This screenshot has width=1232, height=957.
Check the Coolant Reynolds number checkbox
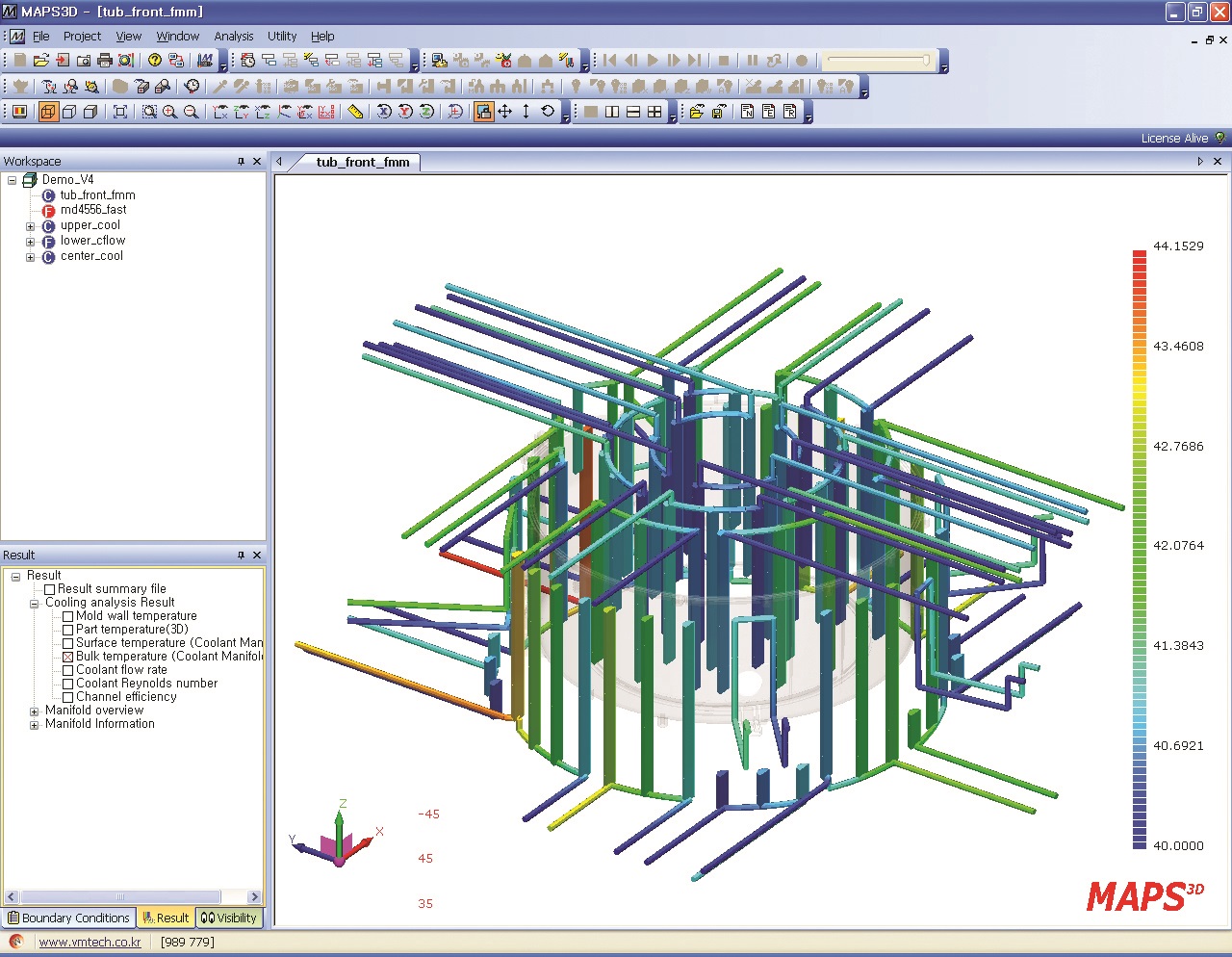tap(68, 684)
